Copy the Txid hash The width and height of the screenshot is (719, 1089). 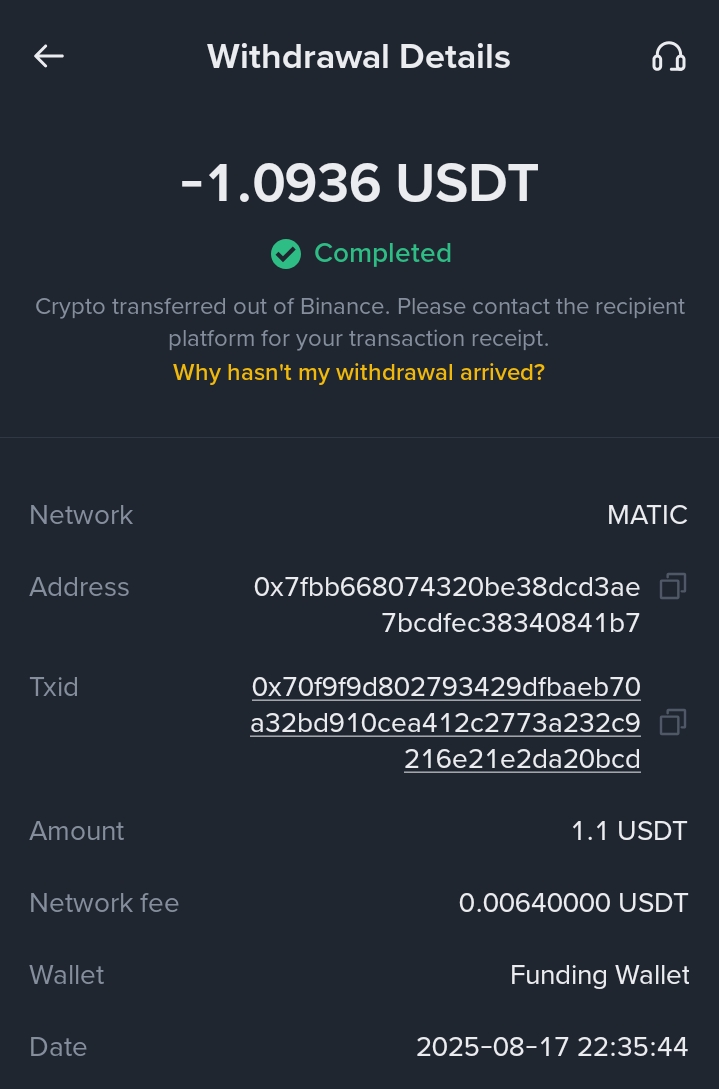(673, 722)
